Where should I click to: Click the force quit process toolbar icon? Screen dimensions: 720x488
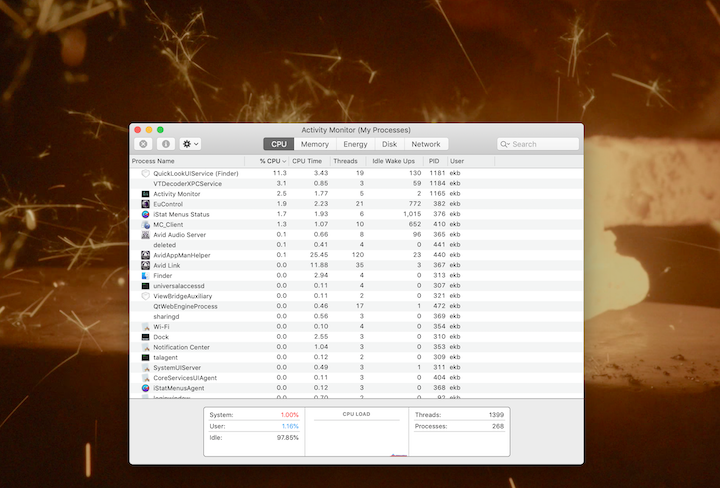143,144
